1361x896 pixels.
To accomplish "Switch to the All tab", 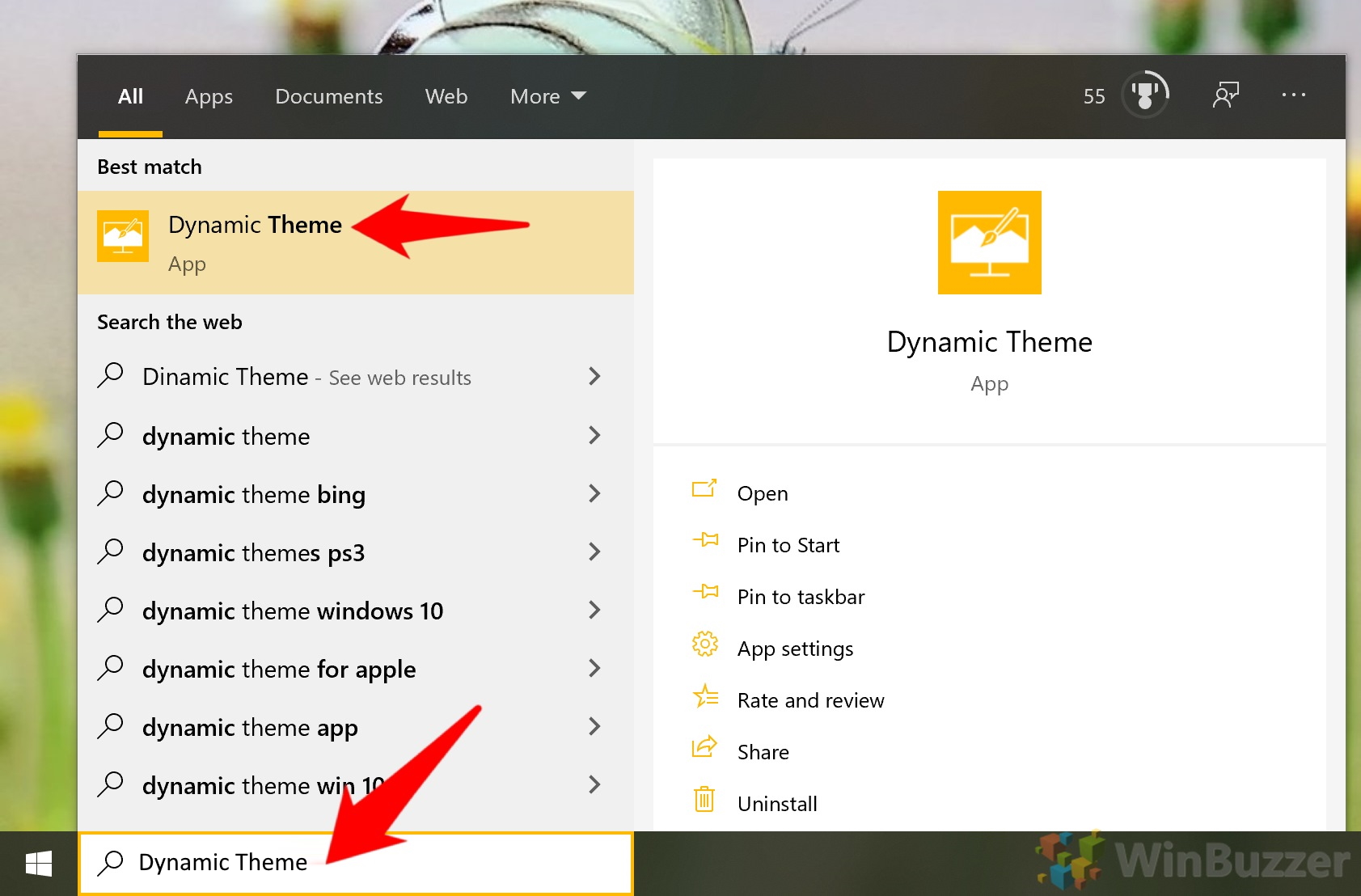I will click(x=130, y=96).
